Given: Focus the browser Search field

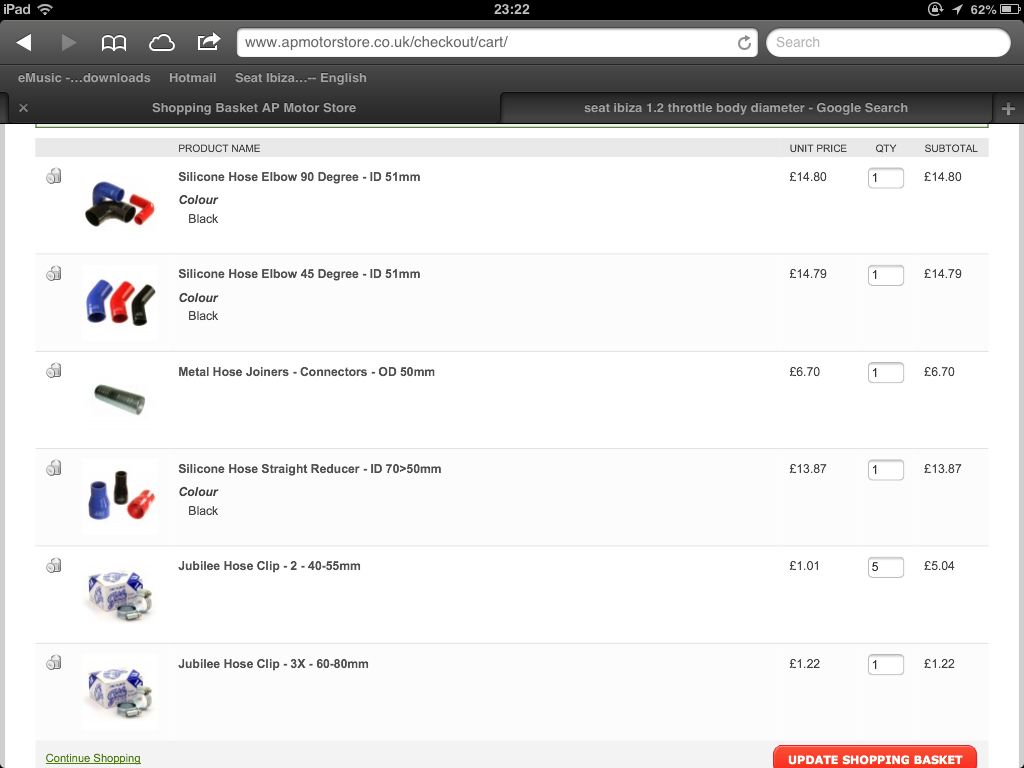Looking at the screenshot, I should pos(888,42).
